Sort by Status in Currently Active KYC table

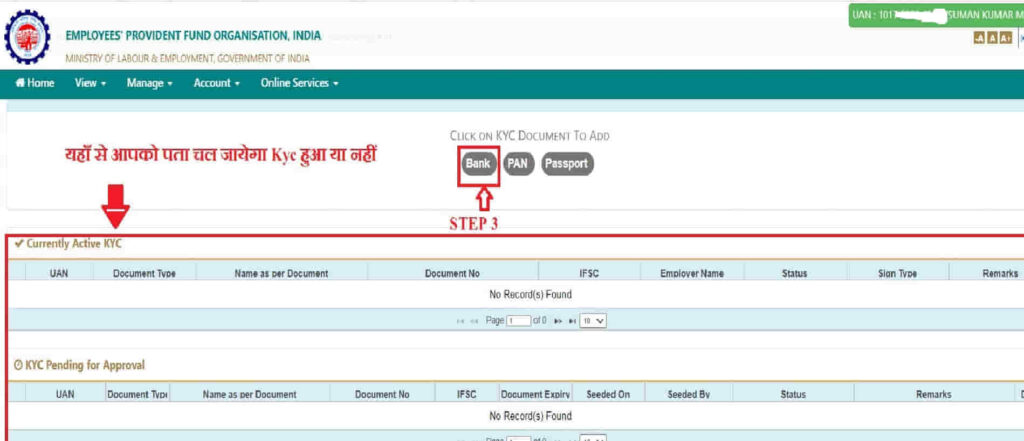click(x=794, y=274)
